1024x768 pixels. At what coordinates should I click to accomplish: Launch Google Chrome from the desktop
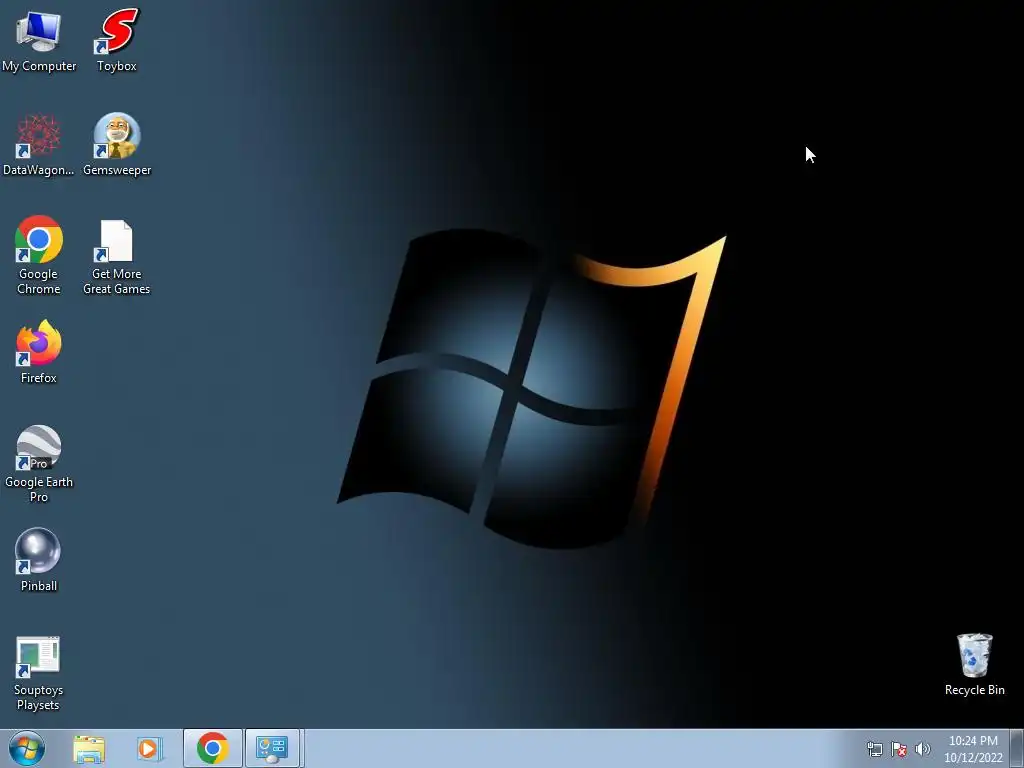tap(39, 255)
